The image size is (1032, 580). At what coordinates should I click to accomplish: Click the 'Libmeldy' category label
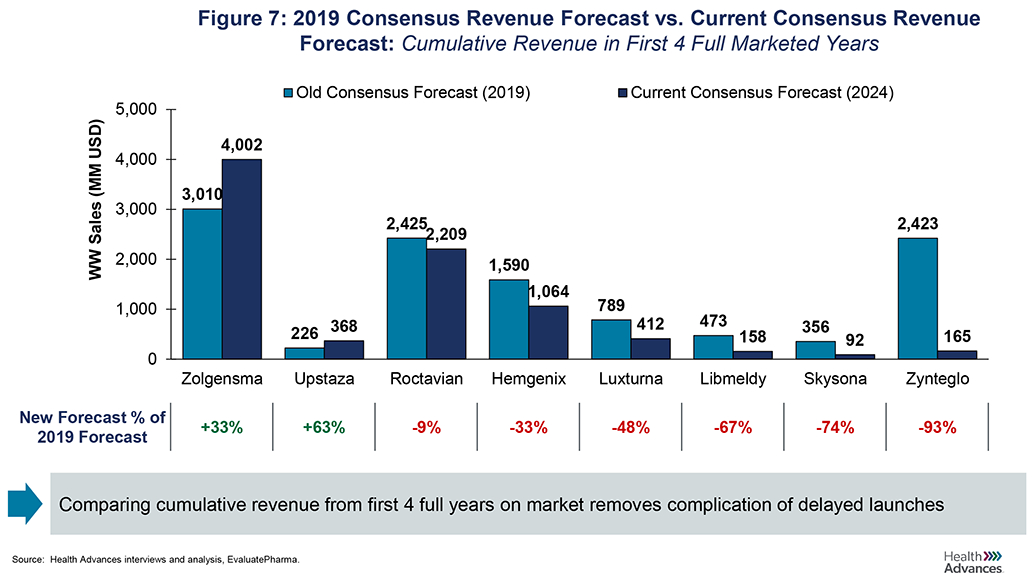coord(733,379)
